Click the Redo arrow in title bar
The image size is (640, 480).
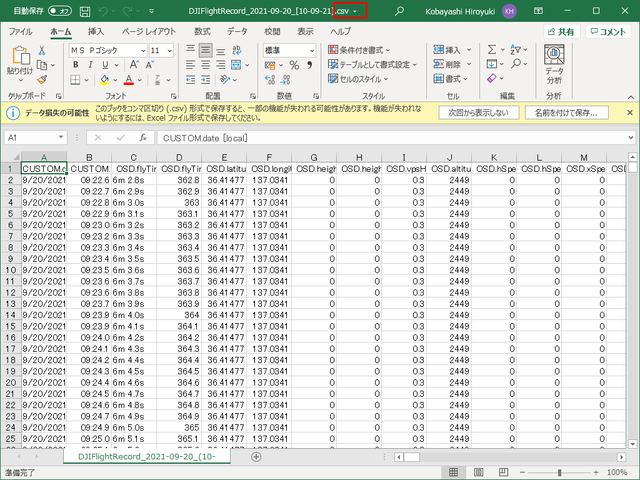[x=128, y=11]
